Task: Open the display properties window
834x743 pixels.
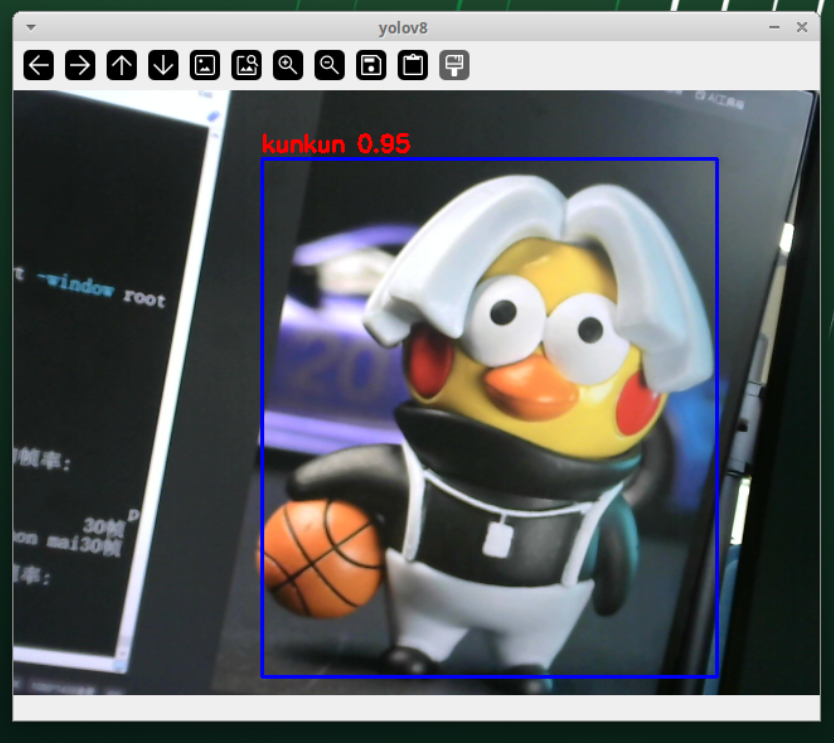Action: click(x=453, y=65)
